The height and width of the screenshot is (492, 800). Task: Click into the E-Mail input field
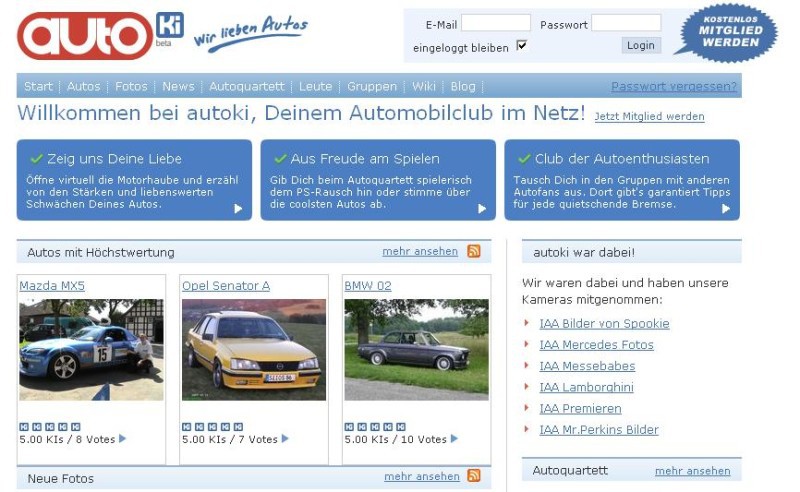tap(495, 23)
